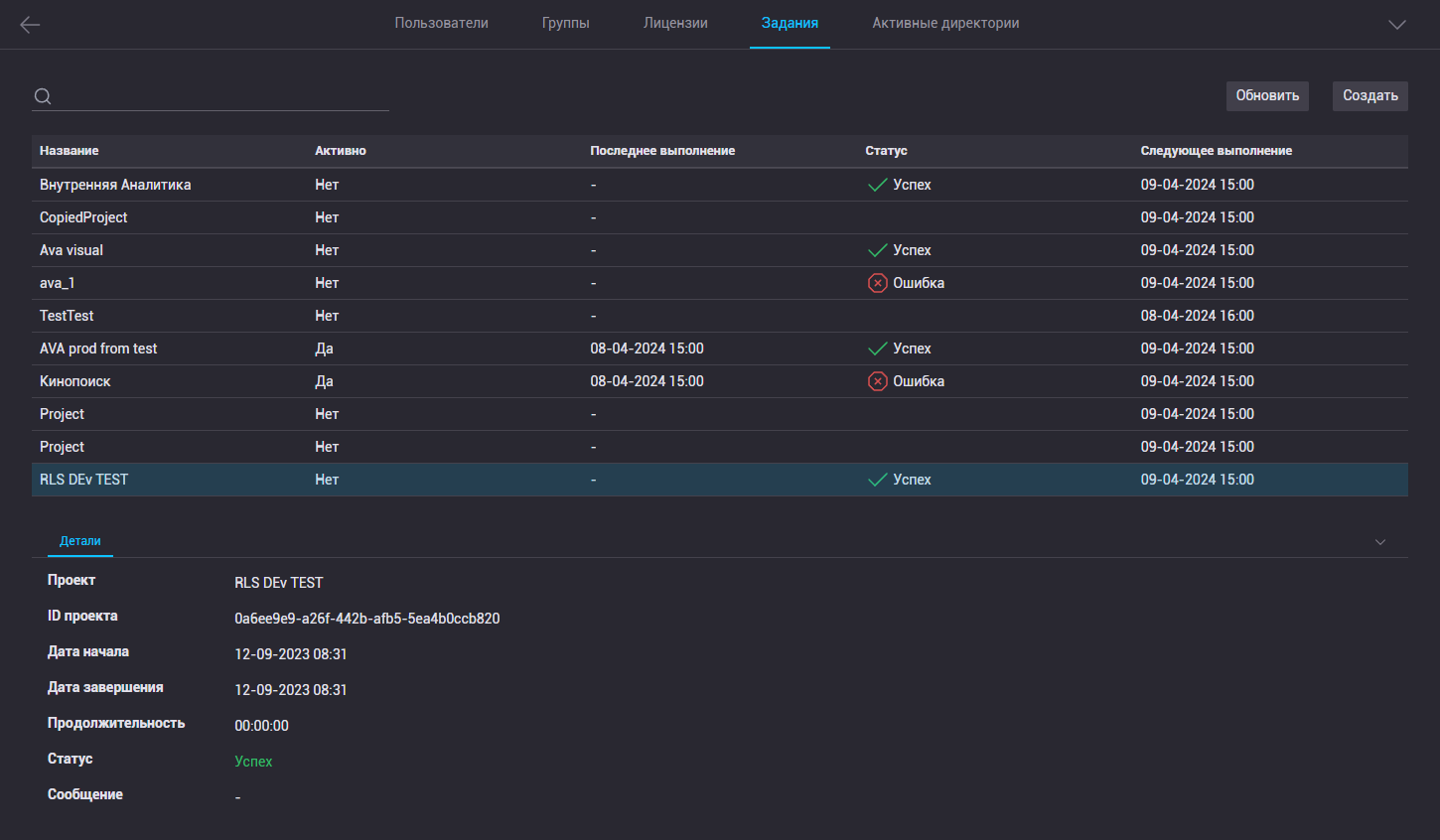The height and width of the screenshot is (840, 1440).
Task: Select the Детали tab
Action: point(80,541)
